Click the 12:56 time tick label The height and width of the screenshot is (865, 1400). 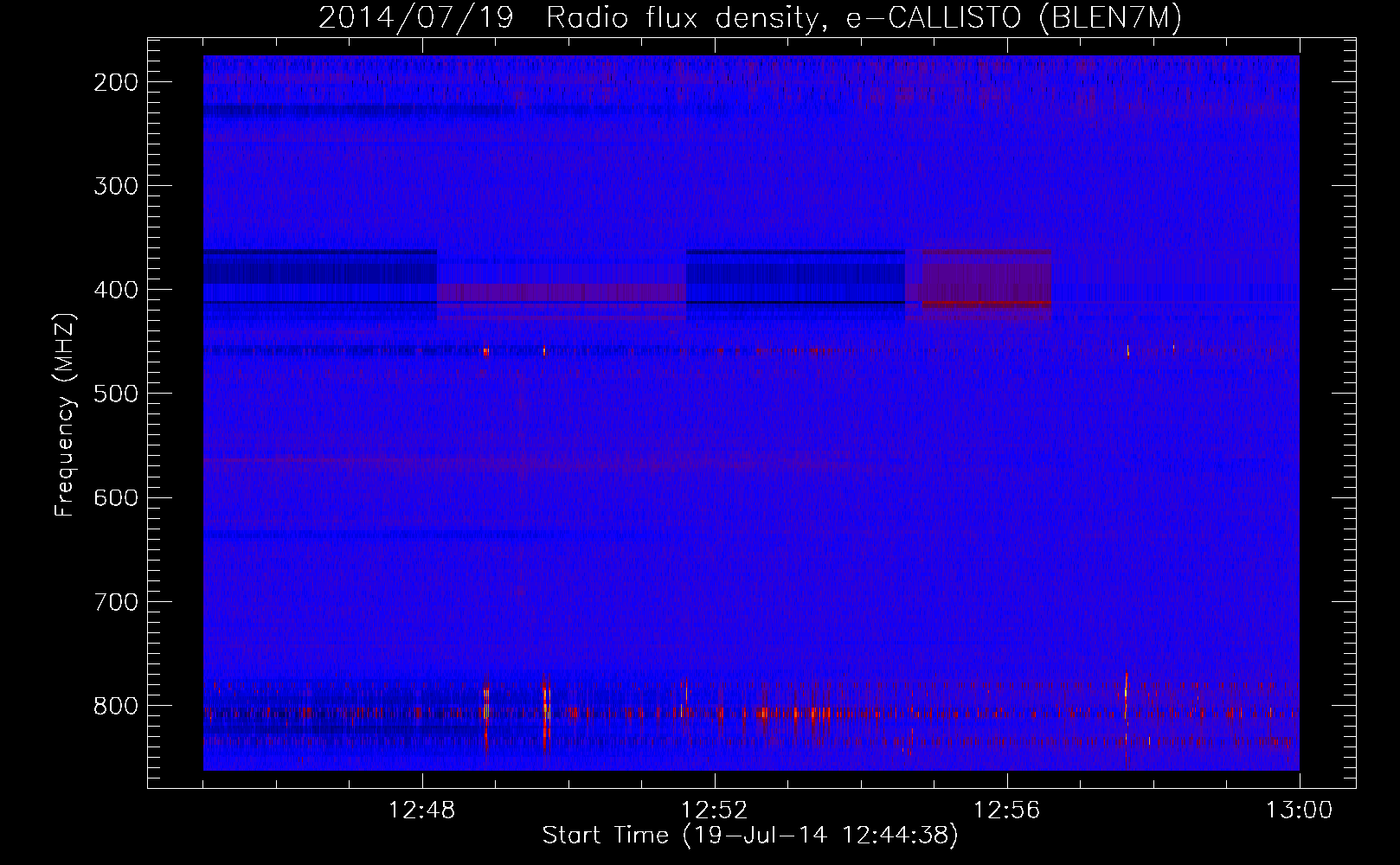[1007, 811]
